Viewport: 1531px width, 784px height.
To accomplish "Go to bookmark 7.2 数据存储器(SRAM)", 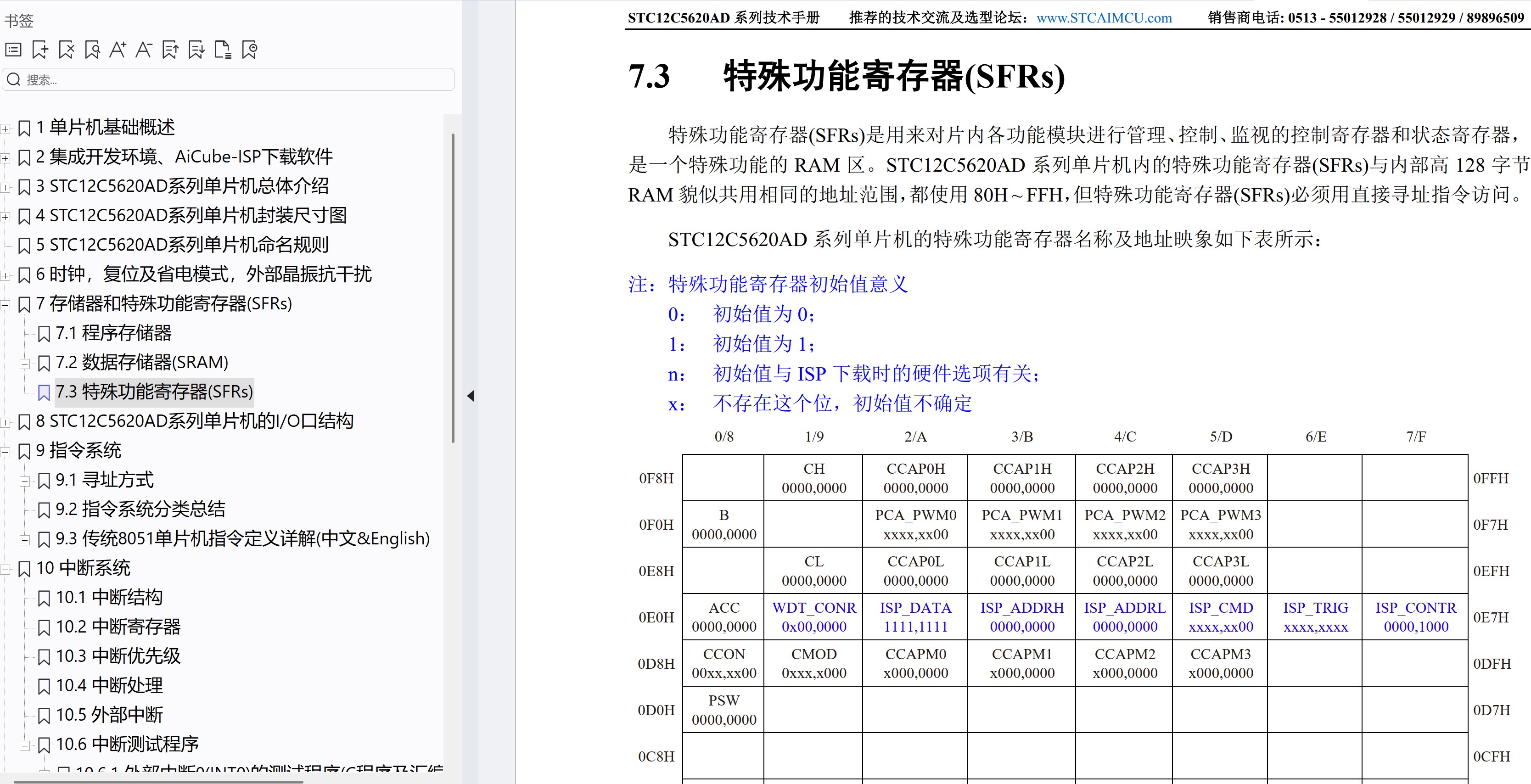I will coord(142,362).
